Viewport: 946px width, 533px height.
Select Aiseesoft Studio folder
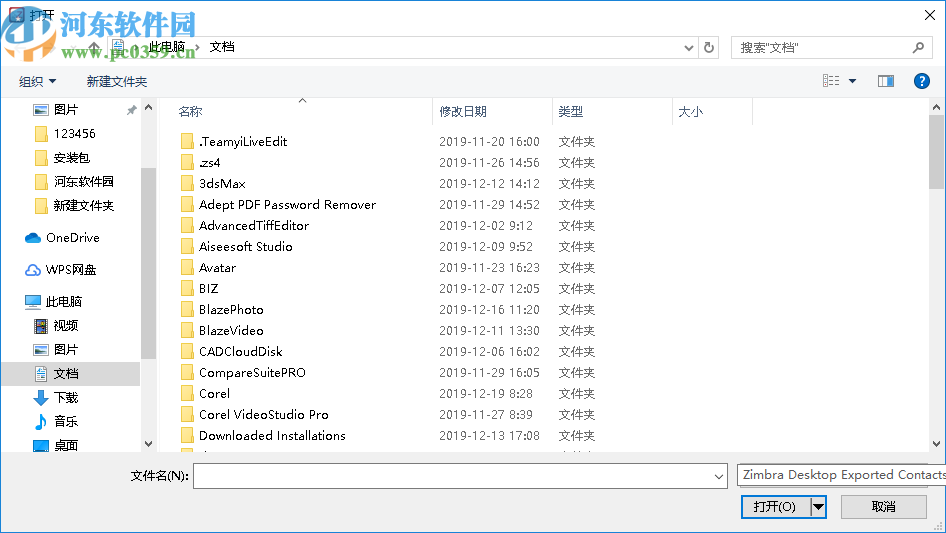tap(237, 247)
